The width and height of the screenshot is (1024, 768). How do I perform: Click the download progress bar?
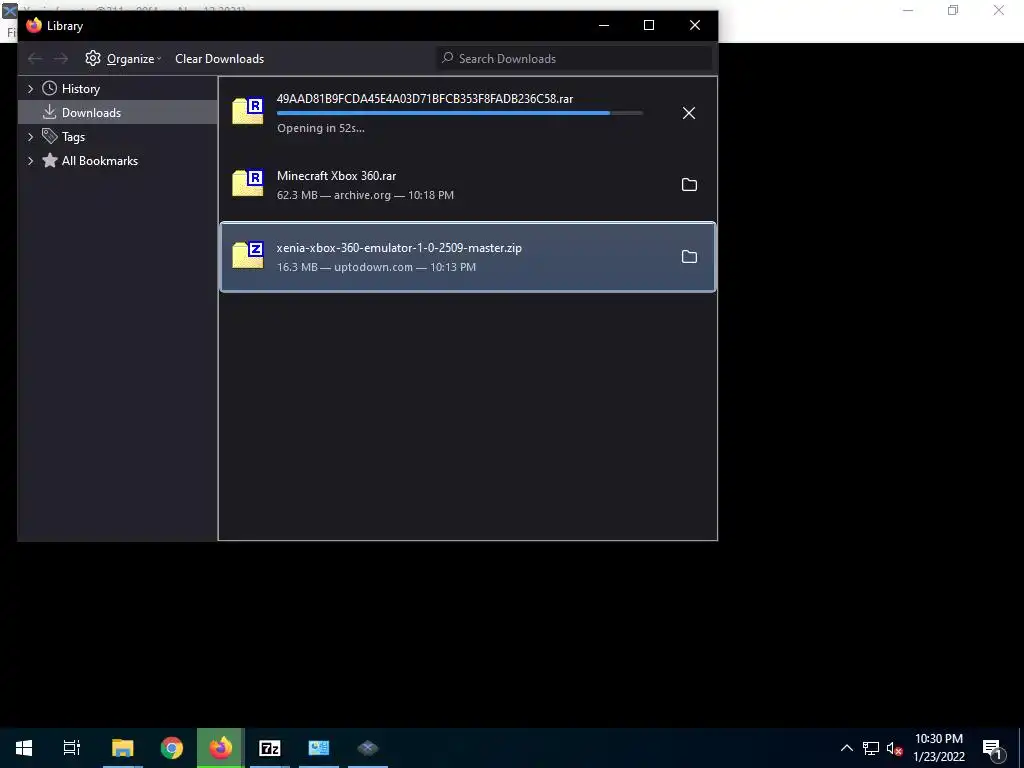pos(460,113)
